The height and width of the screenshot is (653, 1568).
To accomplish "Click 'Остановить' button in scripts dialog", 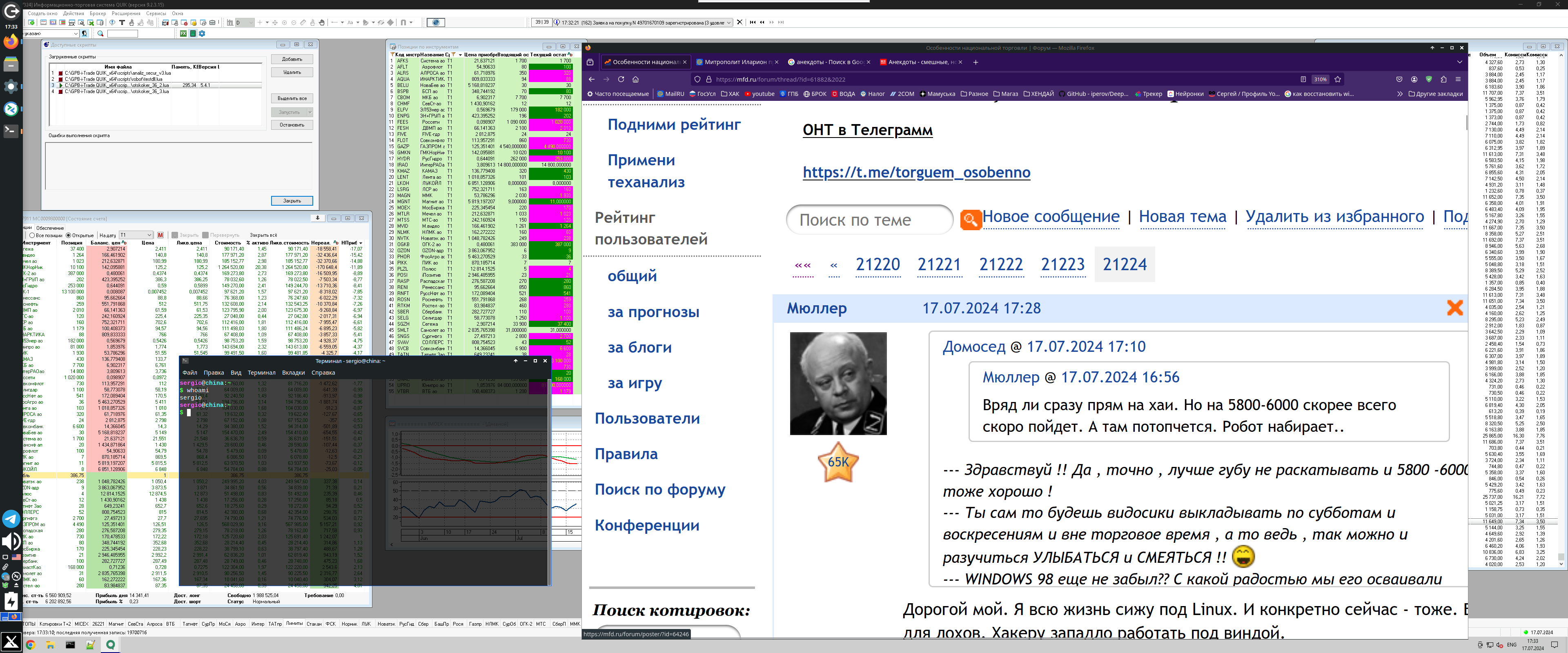I will [x=292, y=125].
